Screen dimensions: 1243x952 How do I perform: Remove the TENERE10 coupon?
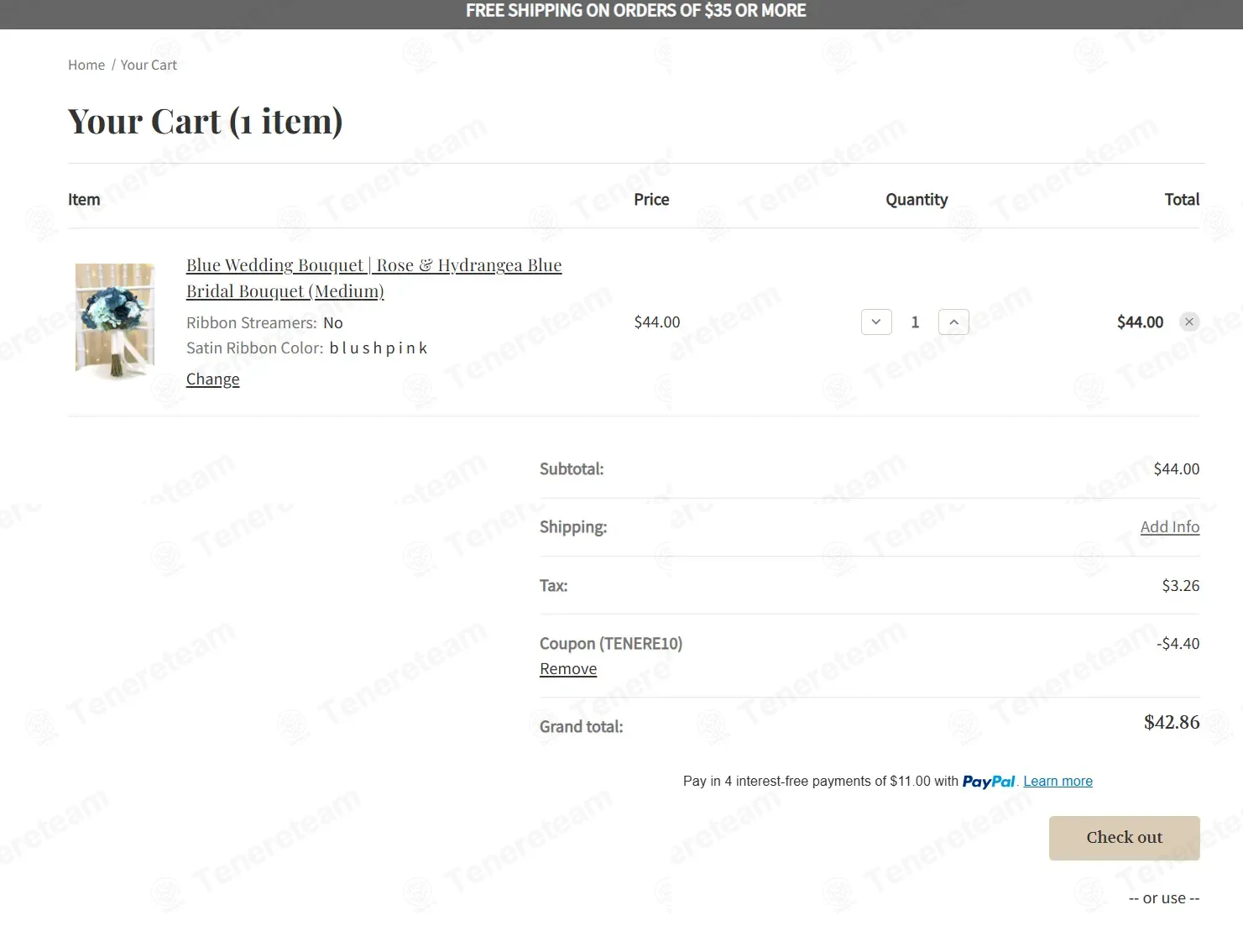(x=568, y=668)
